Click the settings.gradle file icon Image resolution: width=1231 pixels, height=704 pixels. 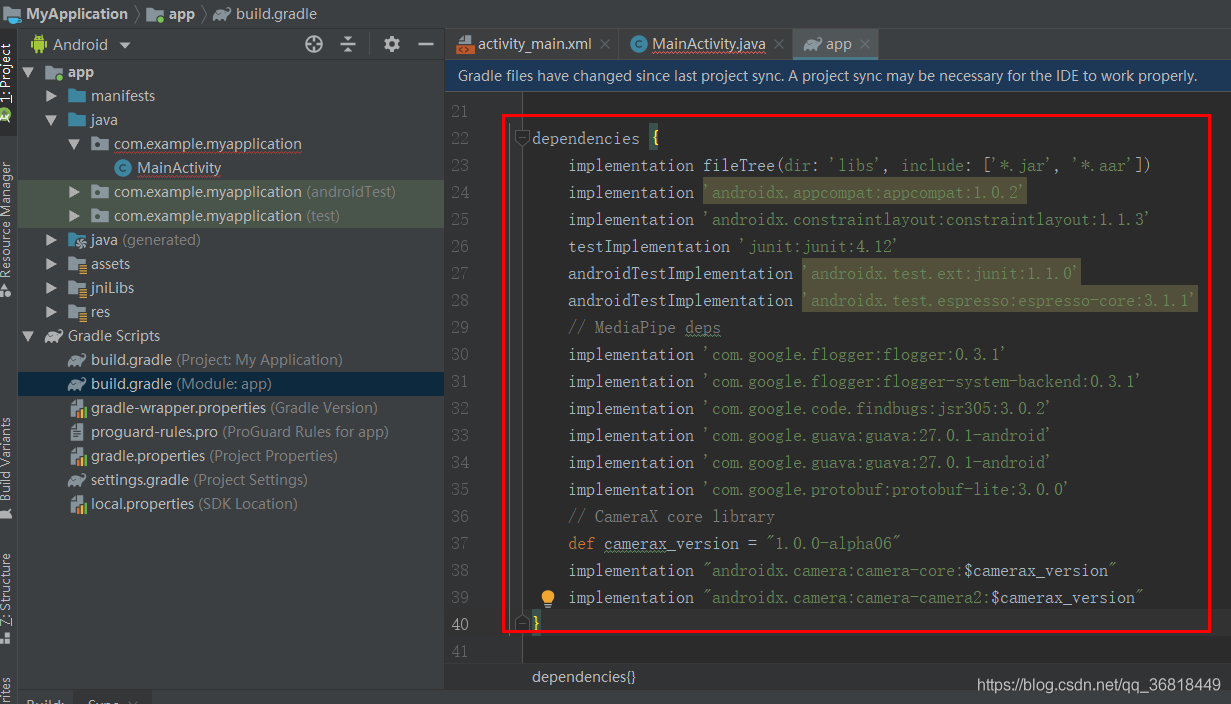(x=77, y=480)
